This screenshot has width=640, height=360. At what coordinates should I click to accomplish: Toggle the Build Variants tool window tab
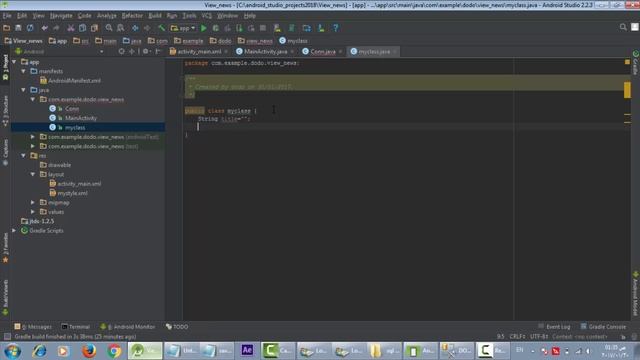coord(5,298)
